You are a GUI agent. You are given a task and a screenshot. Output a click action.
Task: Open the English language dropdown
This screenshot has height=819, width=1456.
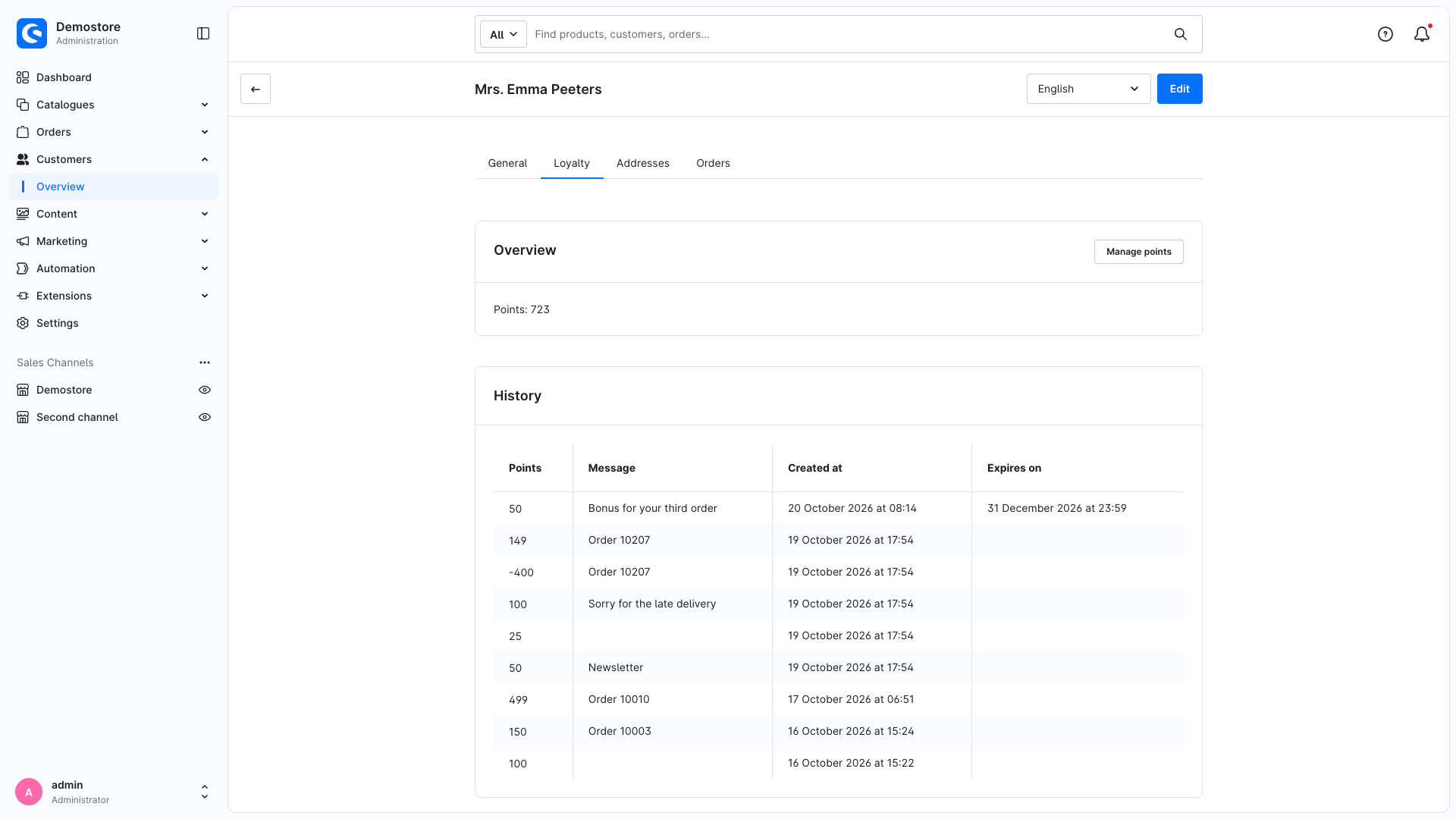tap(1088, 89)
